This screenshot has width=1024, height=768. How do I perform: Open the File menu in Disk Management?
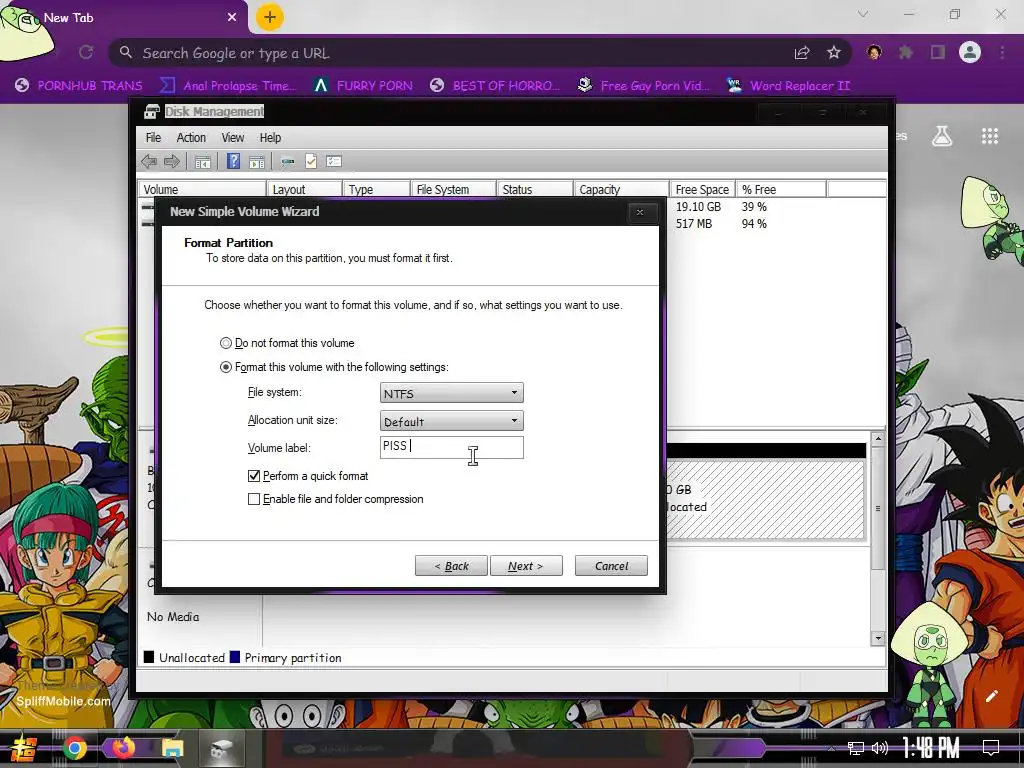153,138
